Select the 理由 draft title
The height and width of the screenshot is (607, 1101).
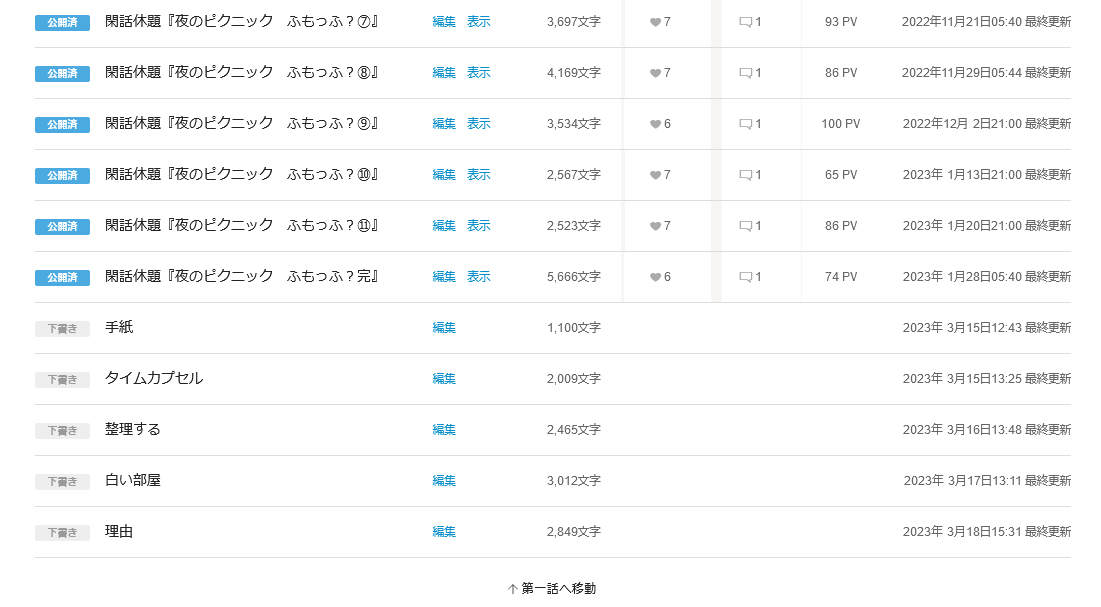click(119, 531)
